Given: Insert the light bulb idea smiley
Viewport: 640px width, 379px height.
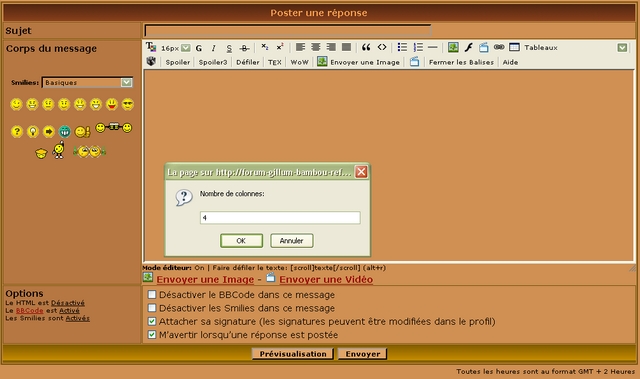Looking at the screenshot, I should [x=33, y=131].
